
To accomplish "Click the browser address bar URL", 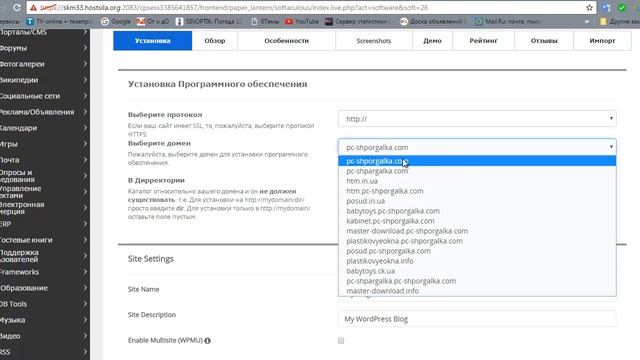I will click(x=234, y=8).
